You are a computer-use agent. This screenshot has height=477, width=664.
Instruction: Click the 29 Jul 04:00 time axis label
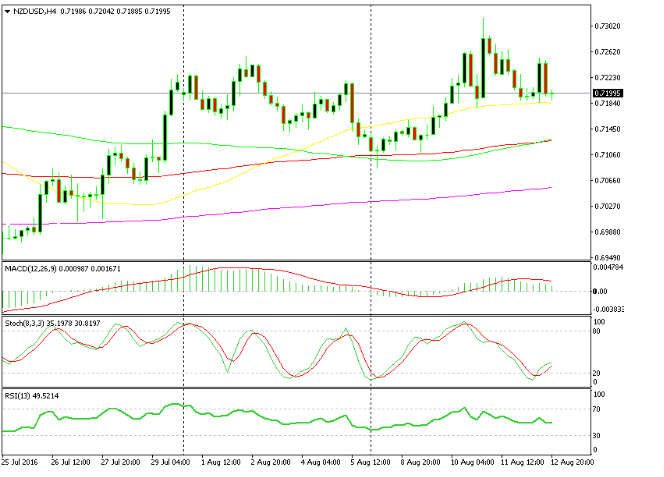pos(171,462)
